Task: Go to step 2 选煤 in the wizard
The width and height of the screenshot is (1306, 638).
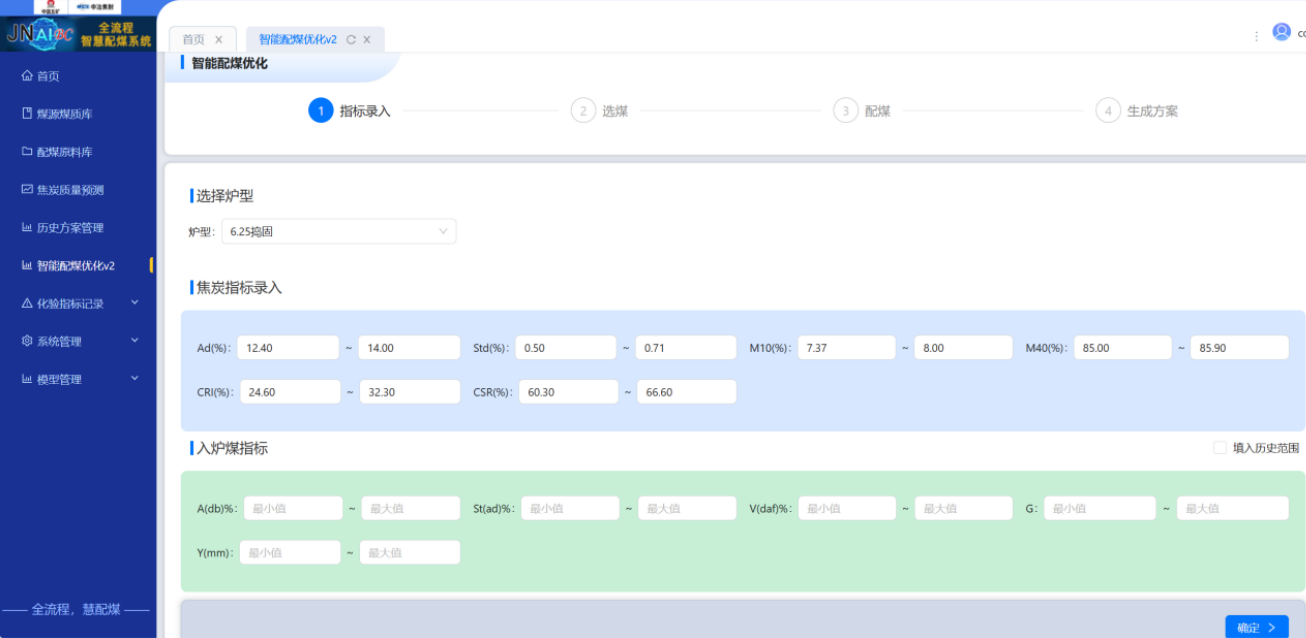Action: 583,111
